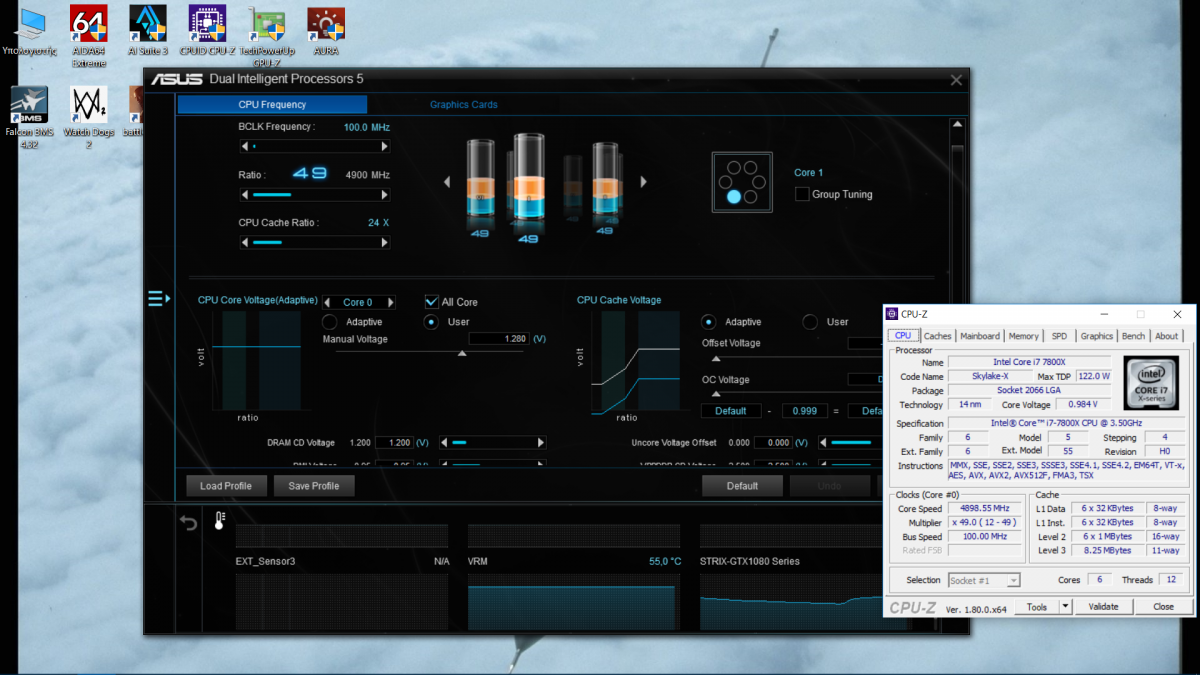Open the CPUID CPU-Z desktop shortcut
The image size is (1200, 675).
(x=207, y=31)
